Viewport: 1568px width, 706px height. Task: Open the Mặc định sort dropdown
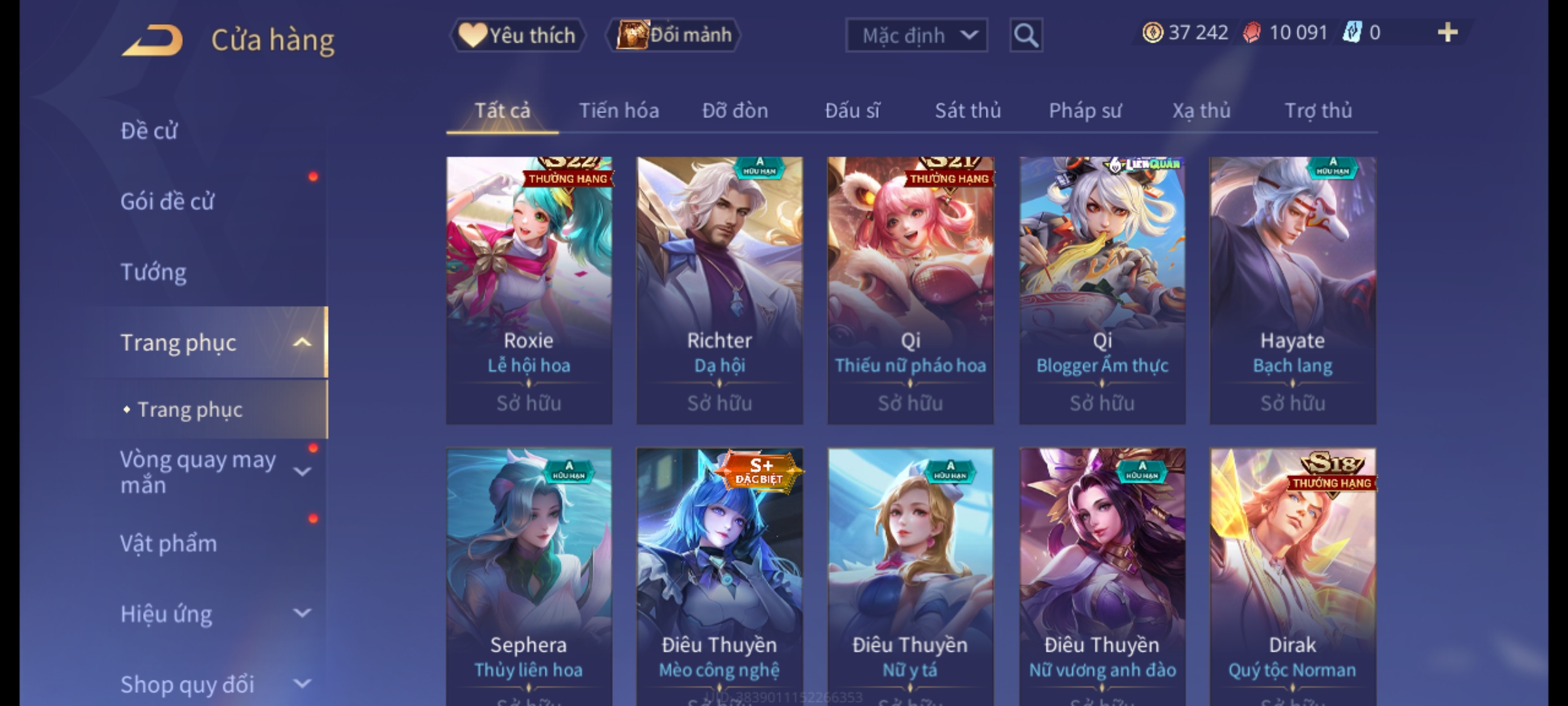pos(916,35)
